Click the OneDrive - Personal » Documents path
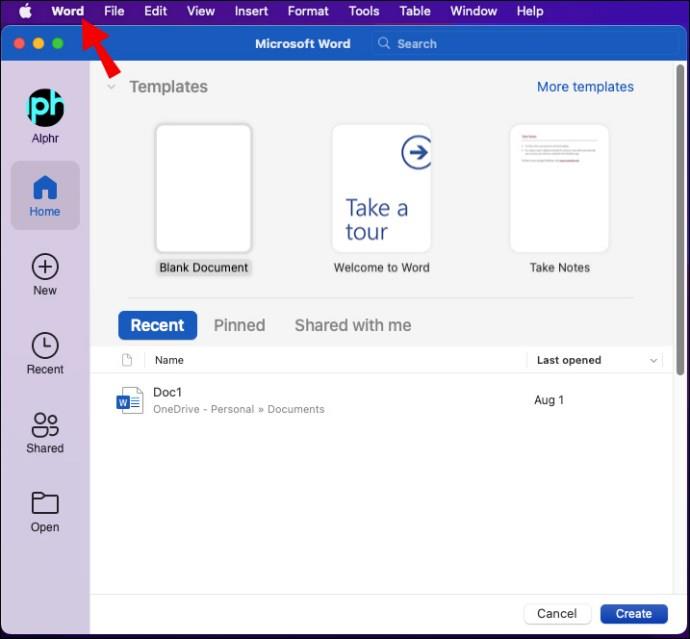Image resolution: width=690 pixels, height=639 pixels. click(239, 409)
